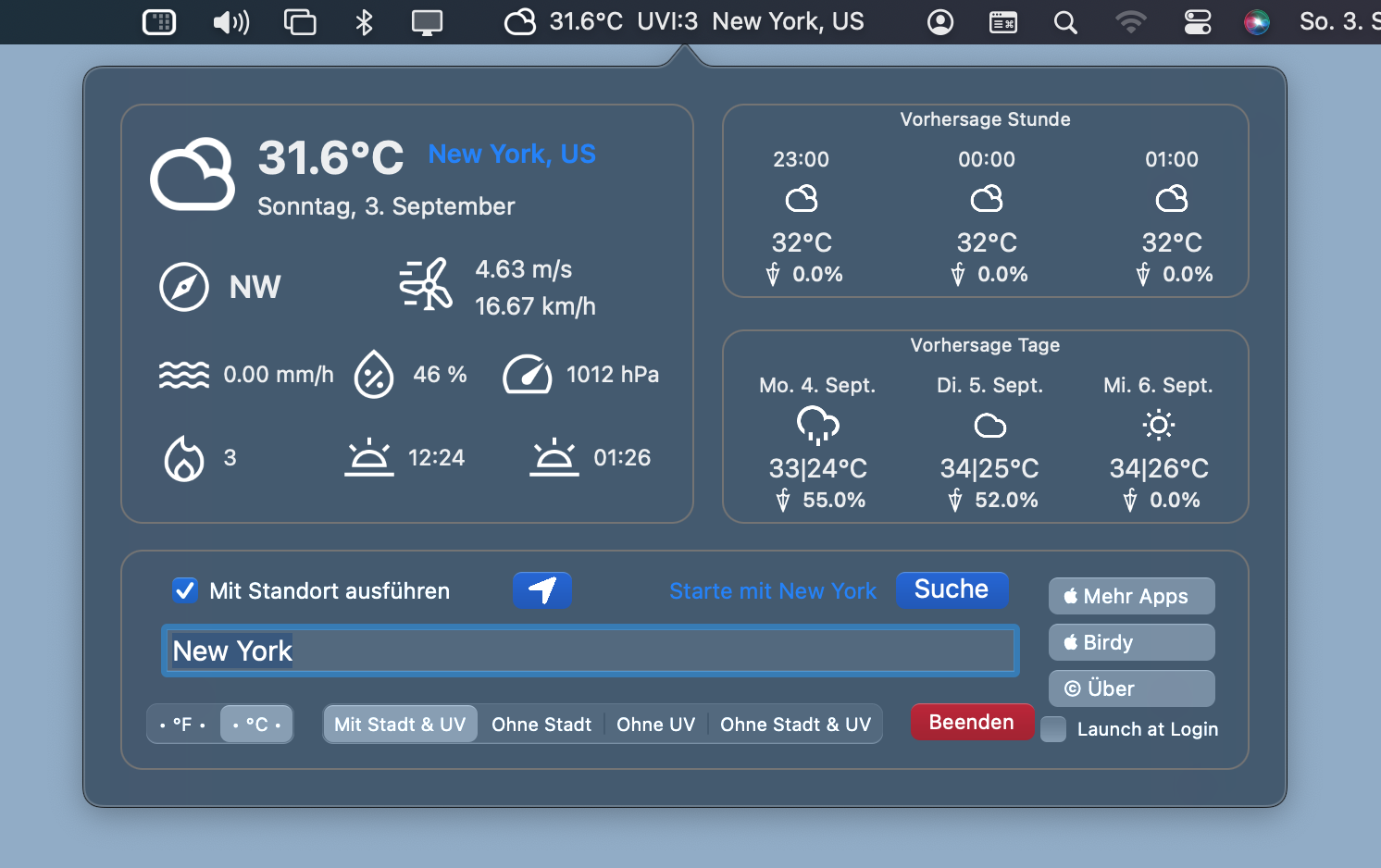Screen dimensions: 1381x868
Task: Click the 33|24°C temperature for Mo. 4. Sept.
Action: coord(818,468)
